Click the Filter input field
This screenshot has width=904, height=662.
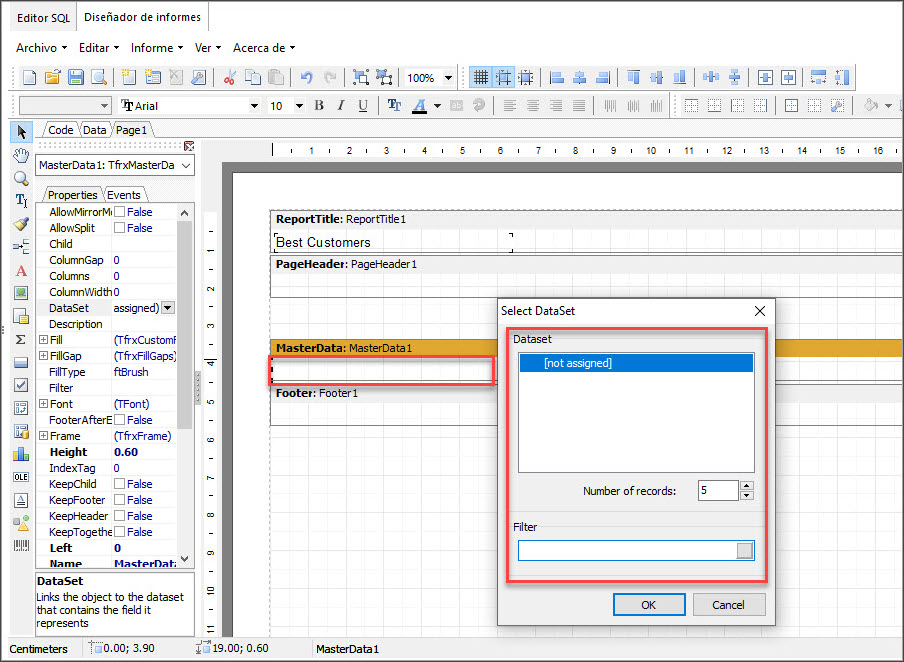627,551
